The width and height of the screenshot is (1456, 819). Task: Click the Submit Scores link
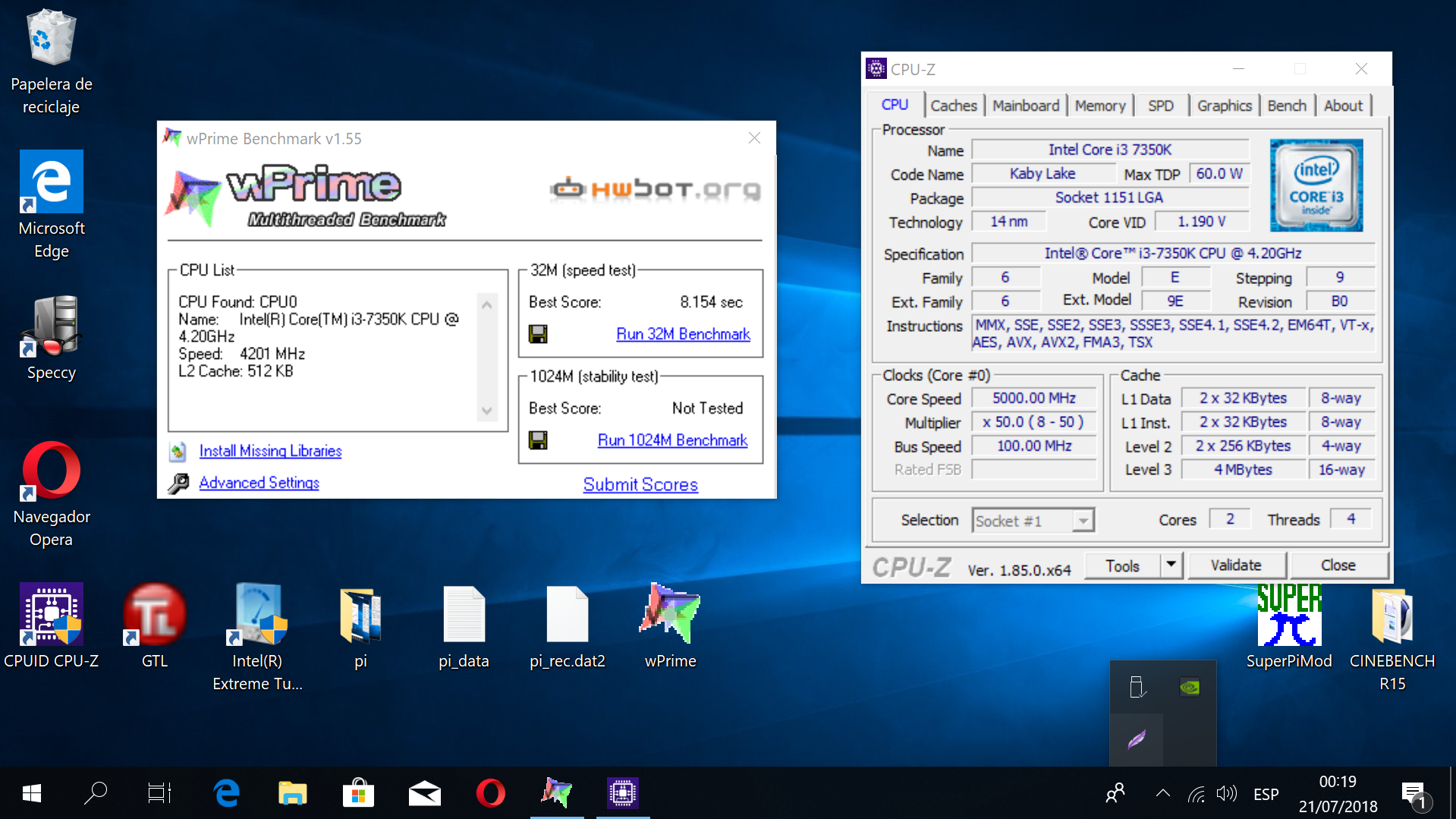640,484
